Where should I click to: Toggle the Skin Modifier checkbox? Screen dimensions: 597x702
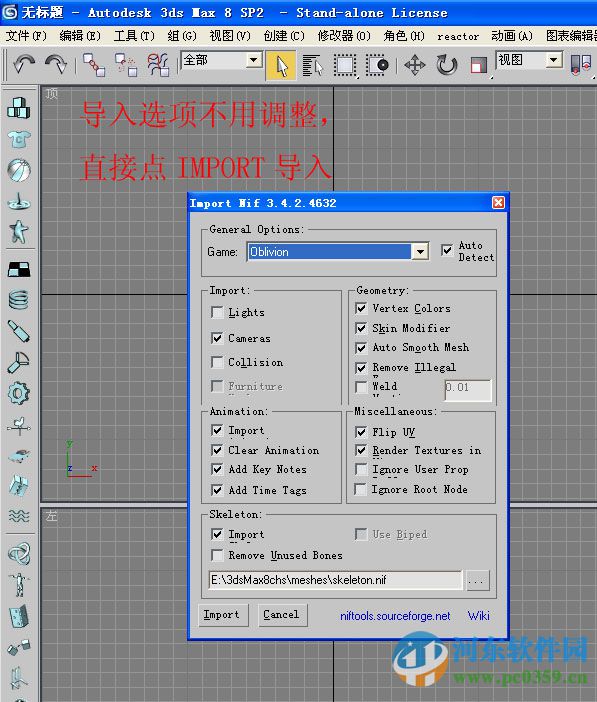pos(361,328)
